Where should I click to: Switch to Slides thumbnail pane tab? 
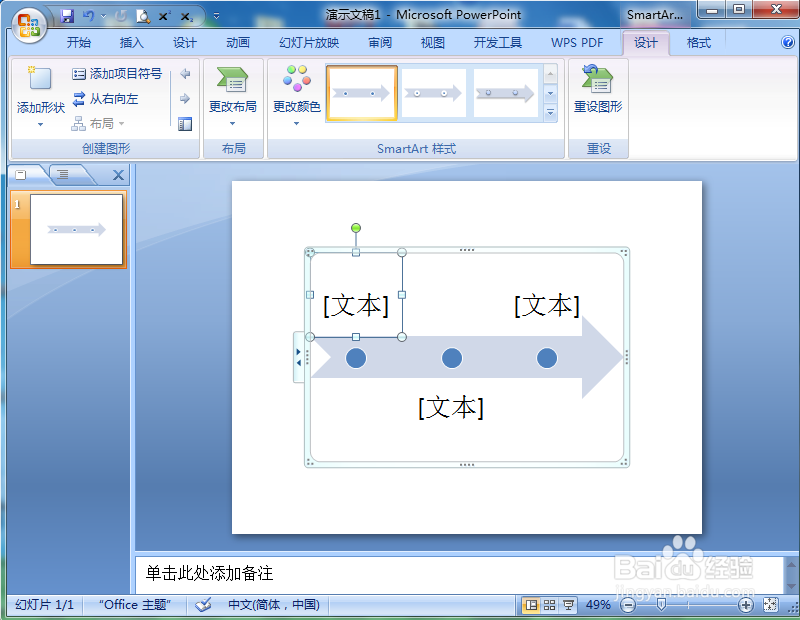pyautogui.click(x=22, y=175)
